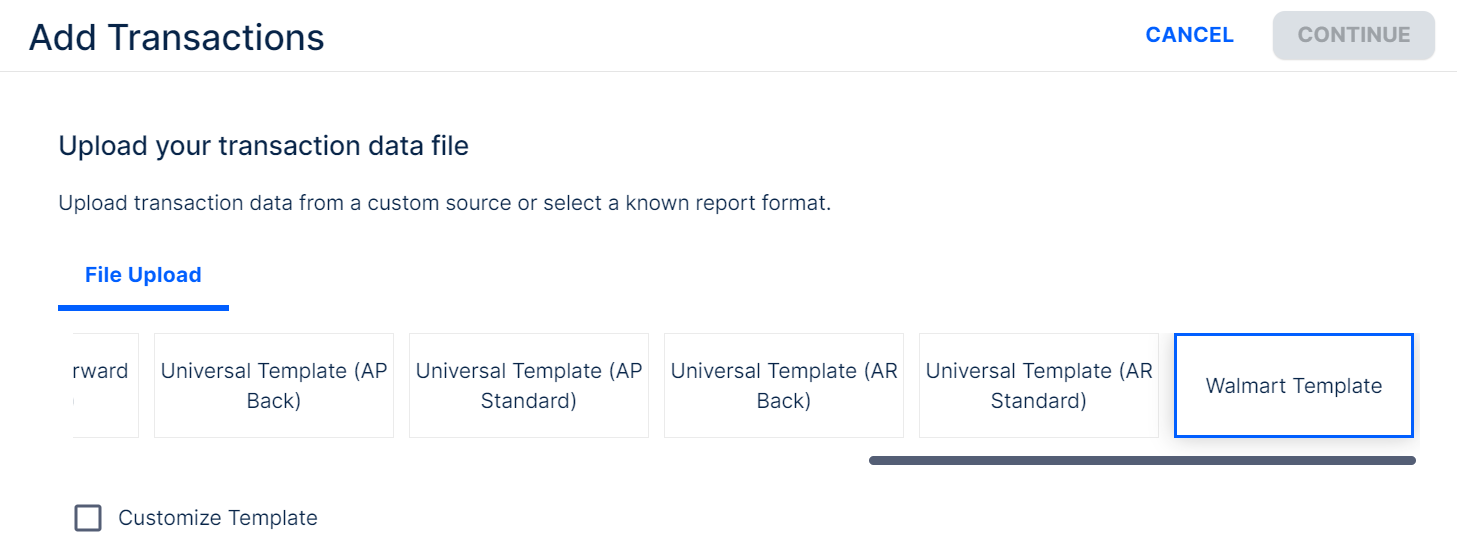Screen dimensions: 1457x556
Task: Click 'Back)' text in AP Back card
Action: pyautogui.click(x=273, y=401)
